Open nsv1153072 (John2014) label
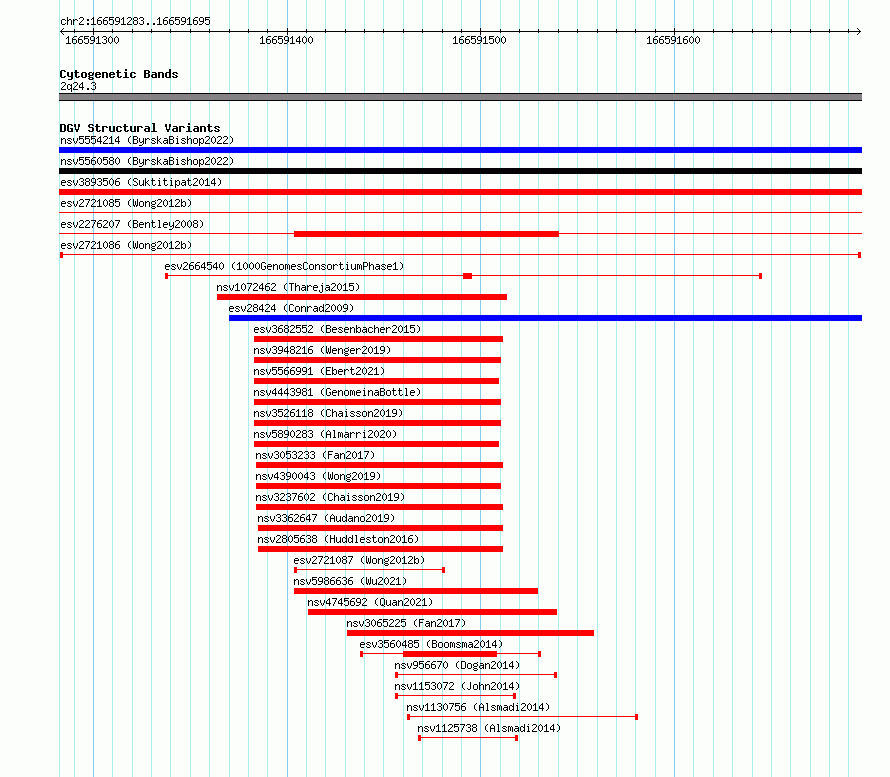Viewport: 890px width, 777px height. 457,686
